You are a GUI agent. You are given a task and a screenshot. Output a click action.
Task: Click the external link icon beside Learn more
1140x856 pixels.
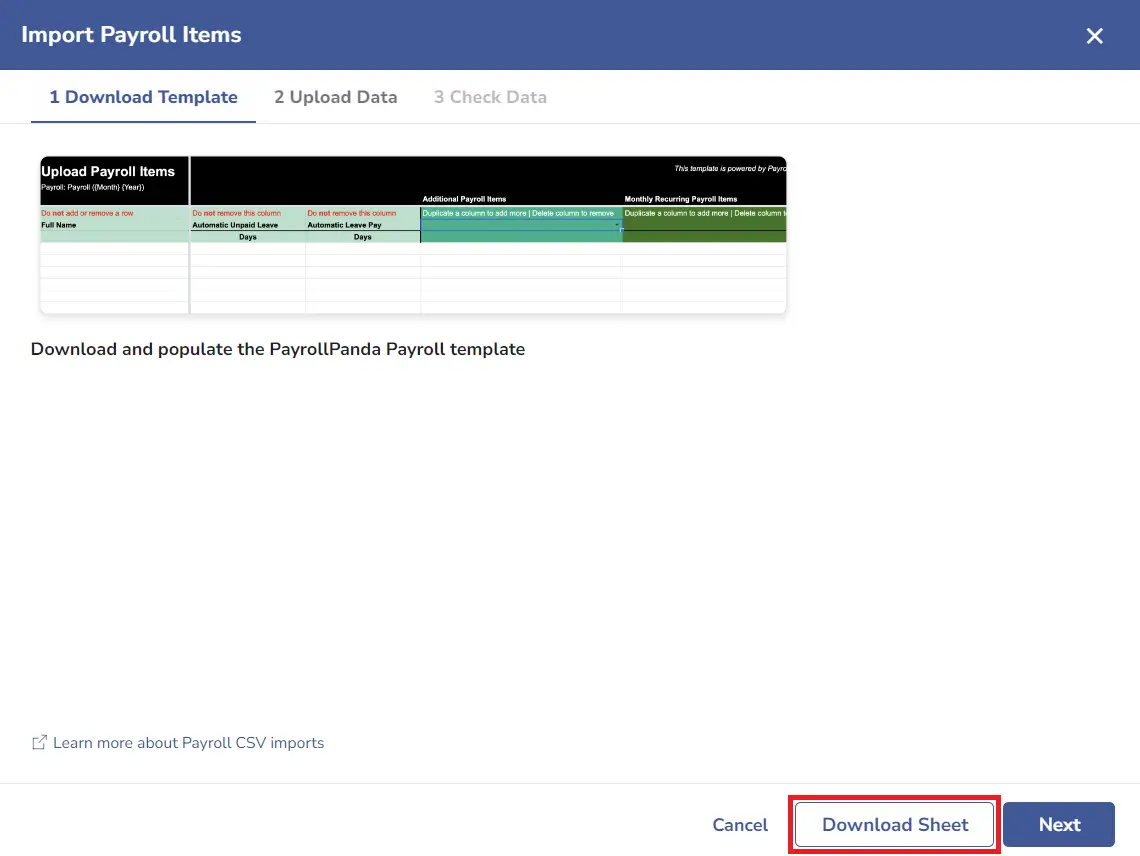(x=39, y=743)
